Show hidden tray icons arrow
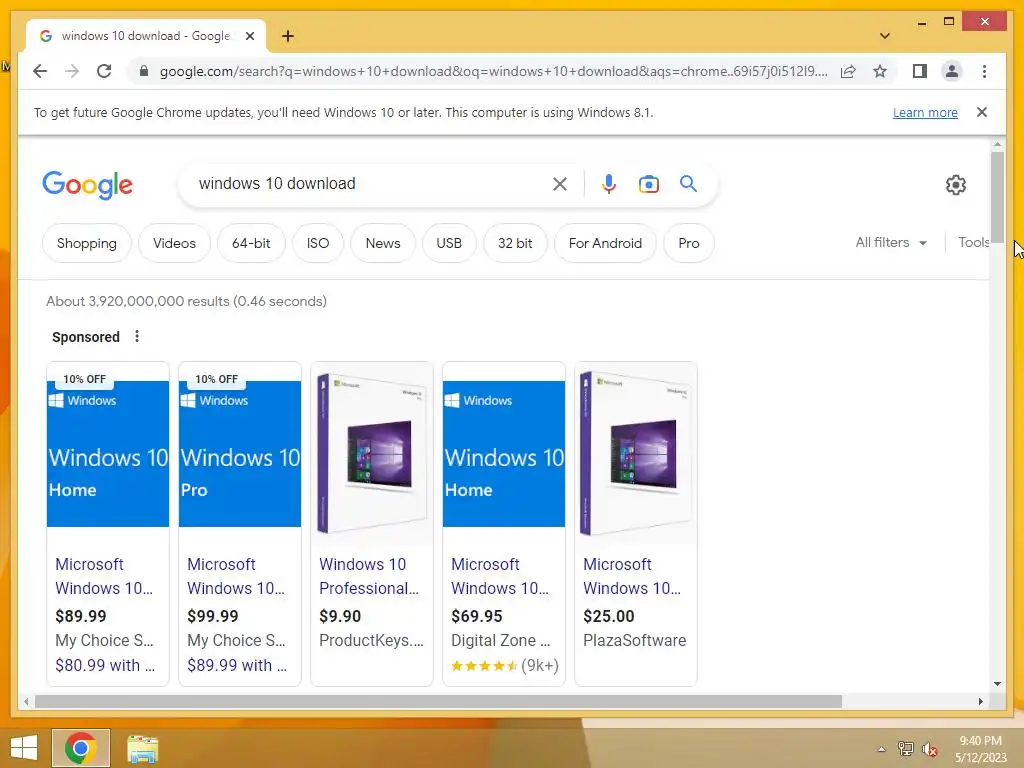The image size is (1024, 768). (x=881, y=749)
